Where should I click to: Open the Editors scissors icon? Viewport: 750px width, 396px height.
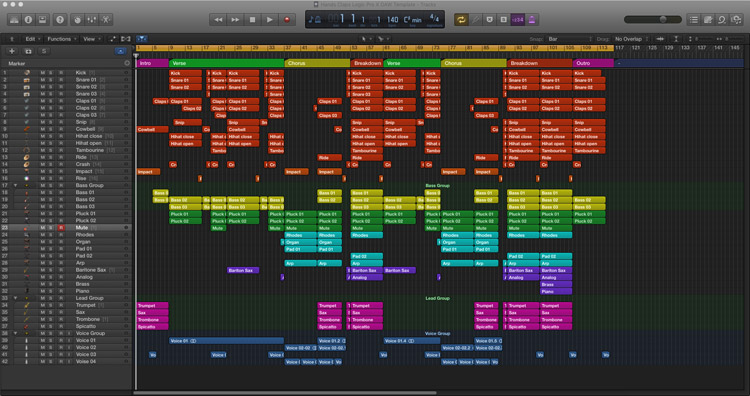pos(106,20)
